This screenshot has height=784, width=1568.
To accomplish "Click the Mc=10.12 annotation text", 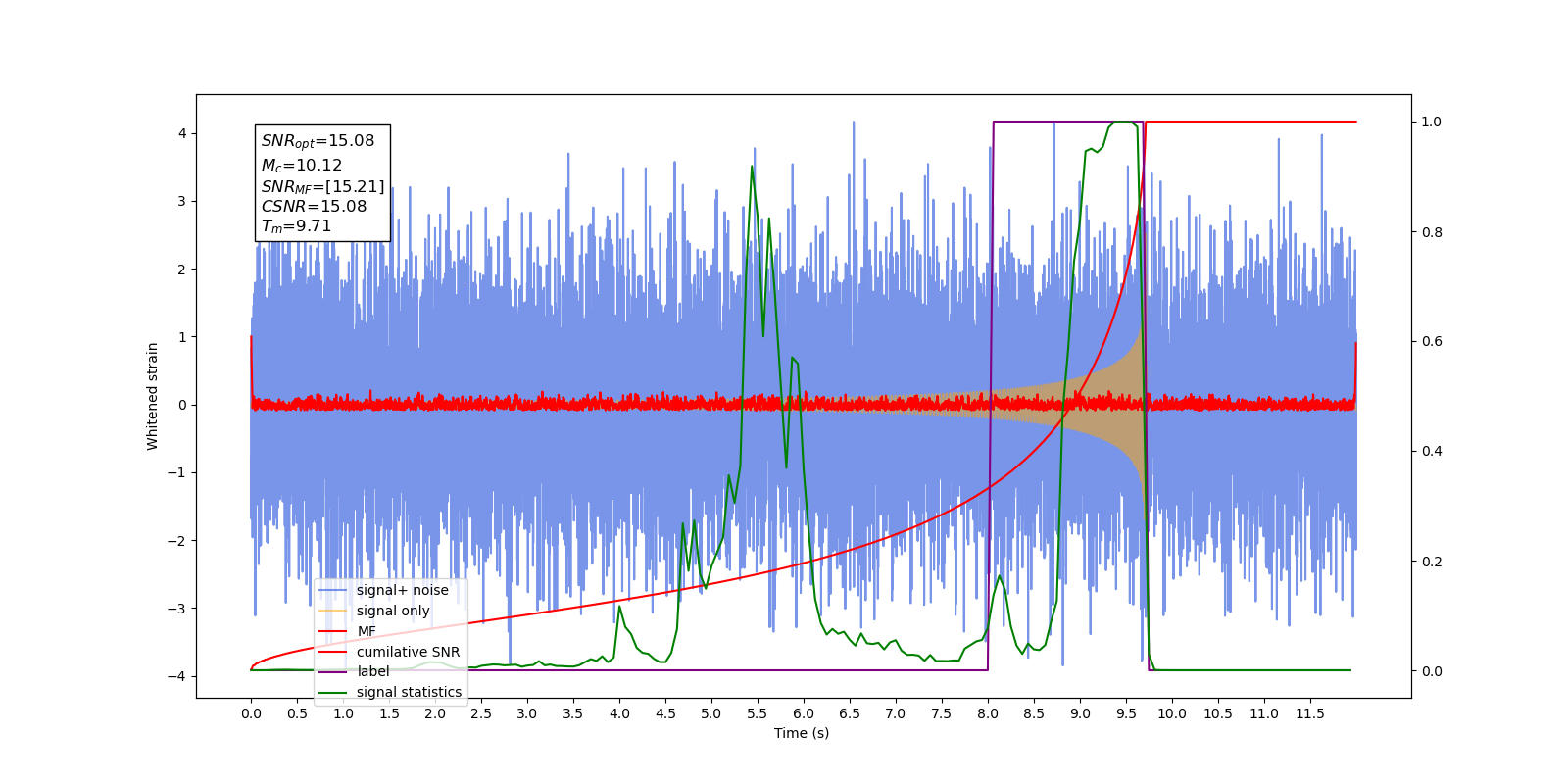I will pyautogui.click(x=302, y=166).
